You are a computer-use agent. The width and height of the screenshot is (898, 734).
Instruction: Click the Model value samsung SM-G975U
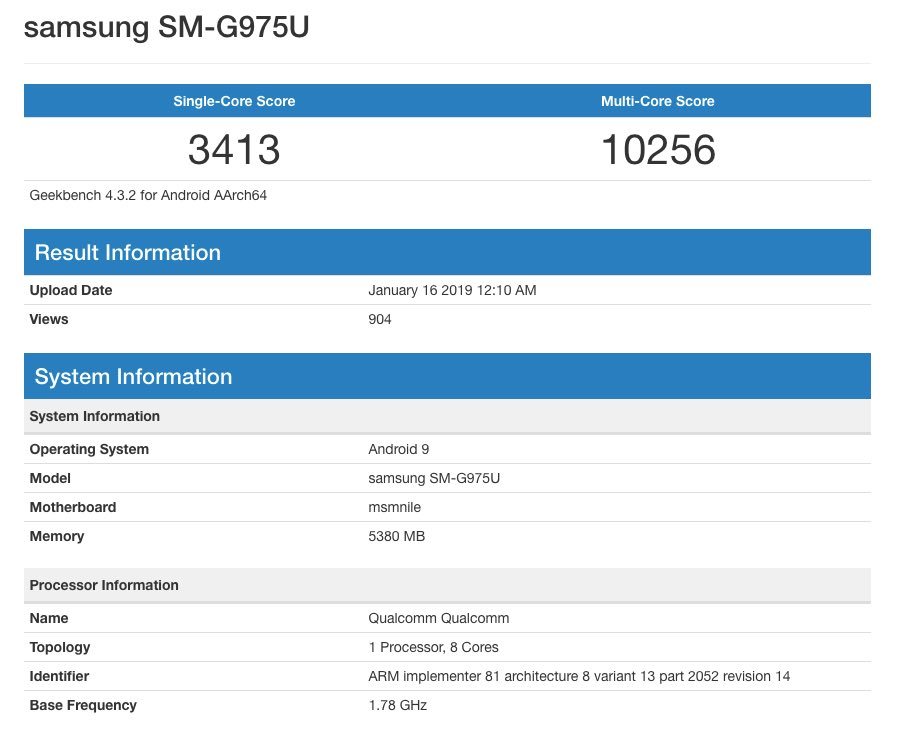click(x=434, y=478)
